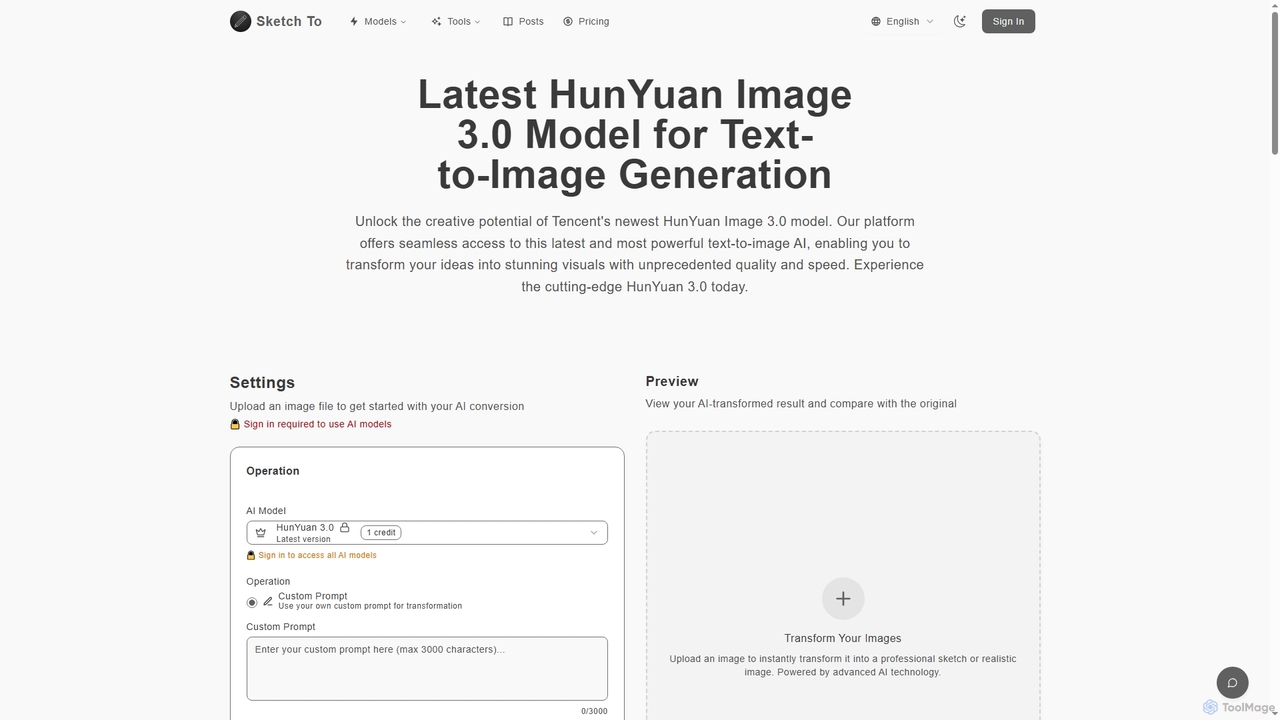This screenshot has height=720, width=1280.
Task: Open the English language dropdown
Action: click(x=902, y=21)
